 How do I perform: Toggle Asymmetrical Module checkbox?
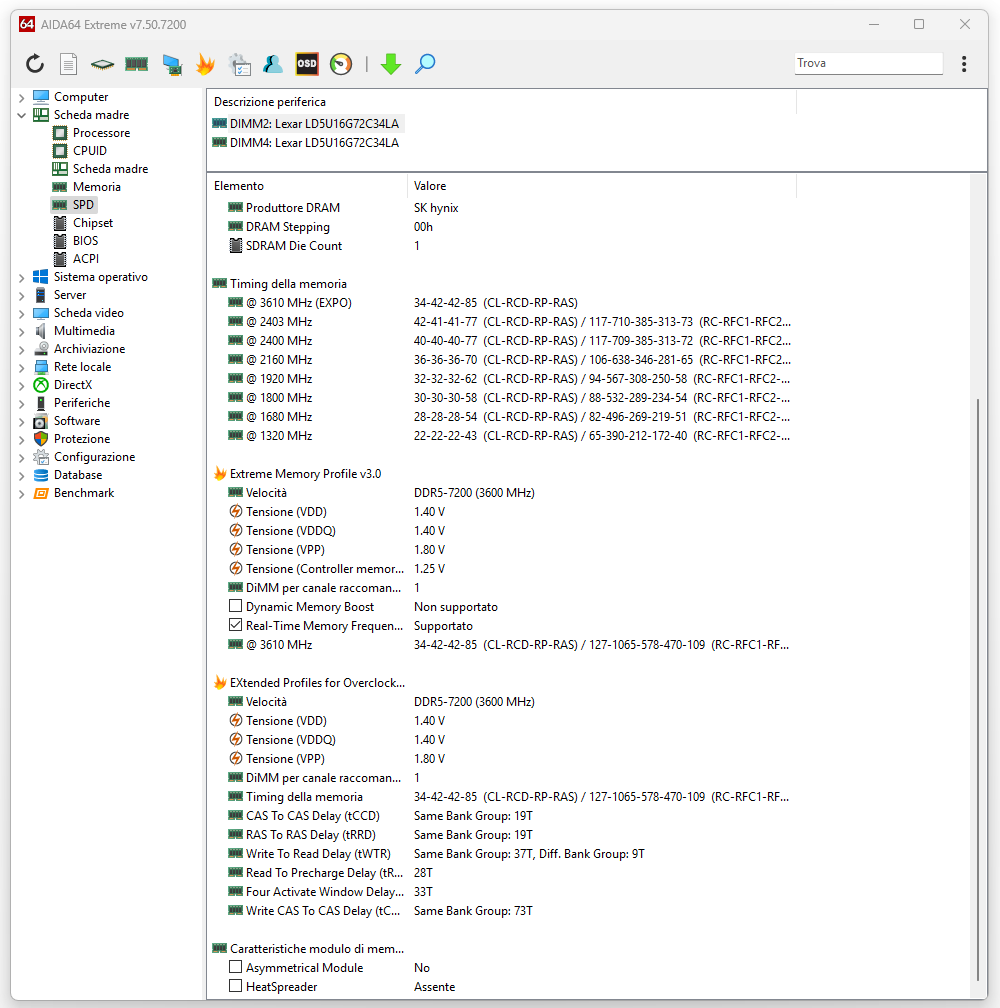(x=236, y=967)
